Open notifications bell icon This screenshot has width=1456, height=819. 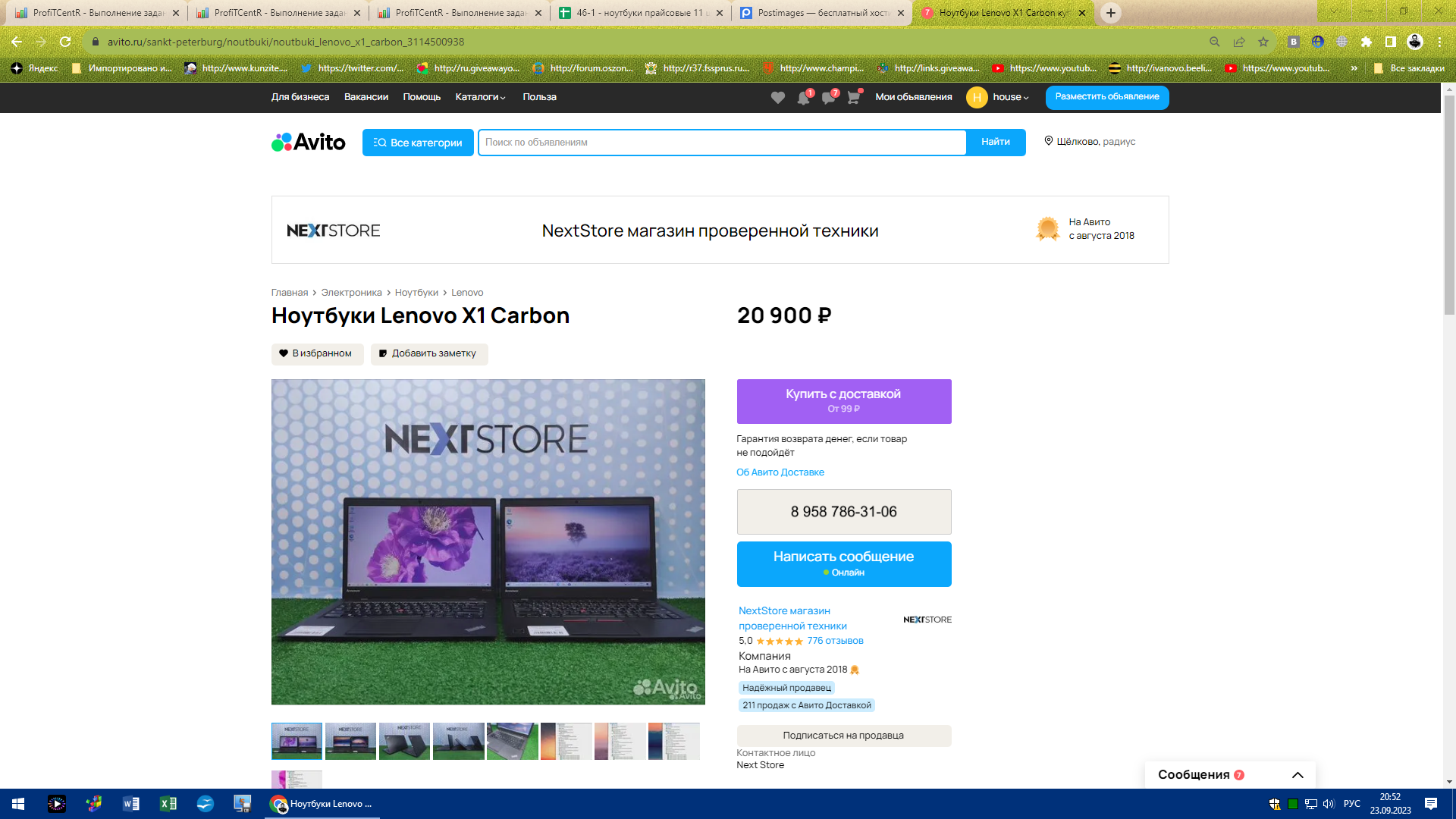(803, 98)
